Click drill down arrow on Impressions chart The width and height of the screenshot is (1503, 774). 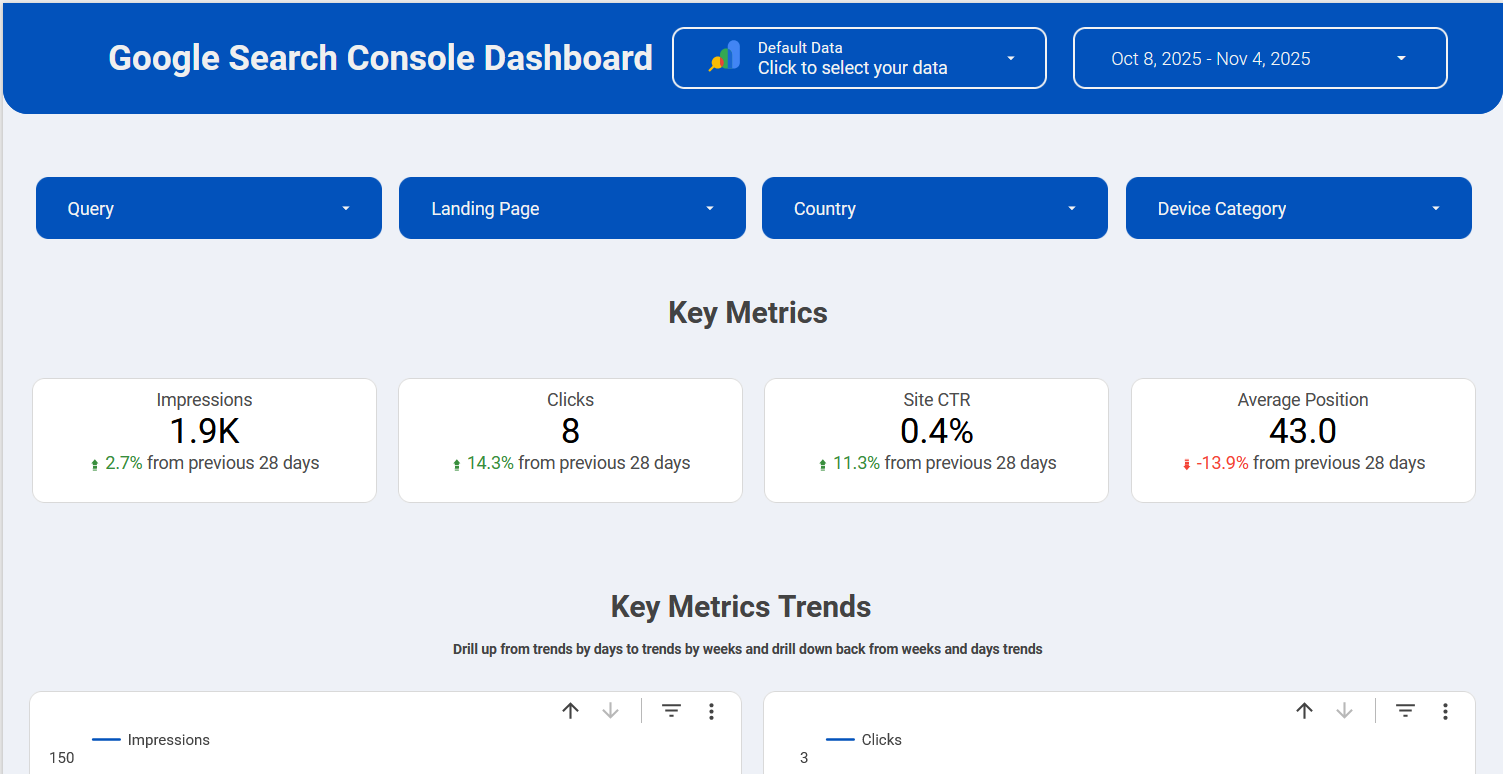pos(611,711)
